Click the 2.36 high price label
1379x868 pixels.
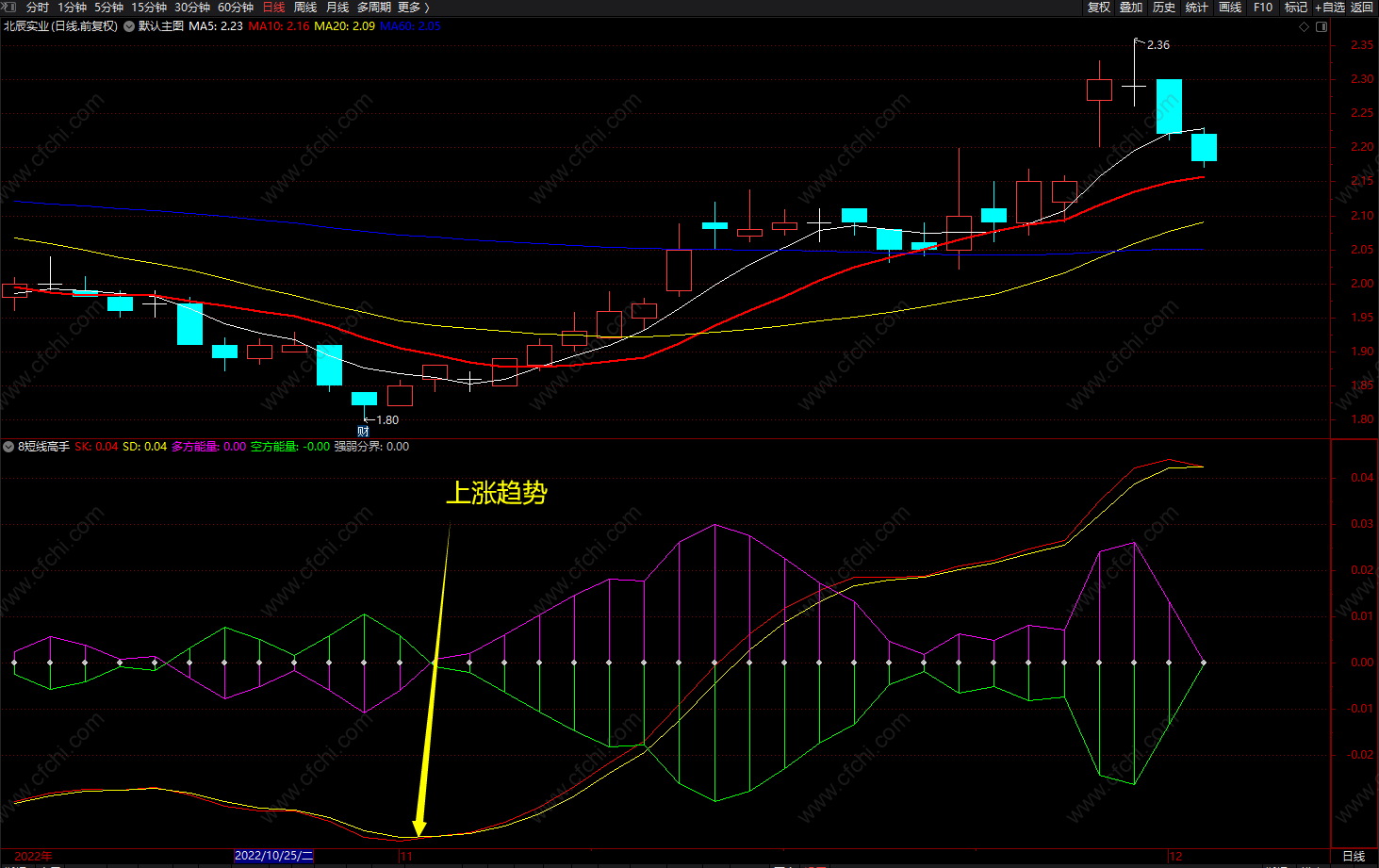click(1158, 45)
